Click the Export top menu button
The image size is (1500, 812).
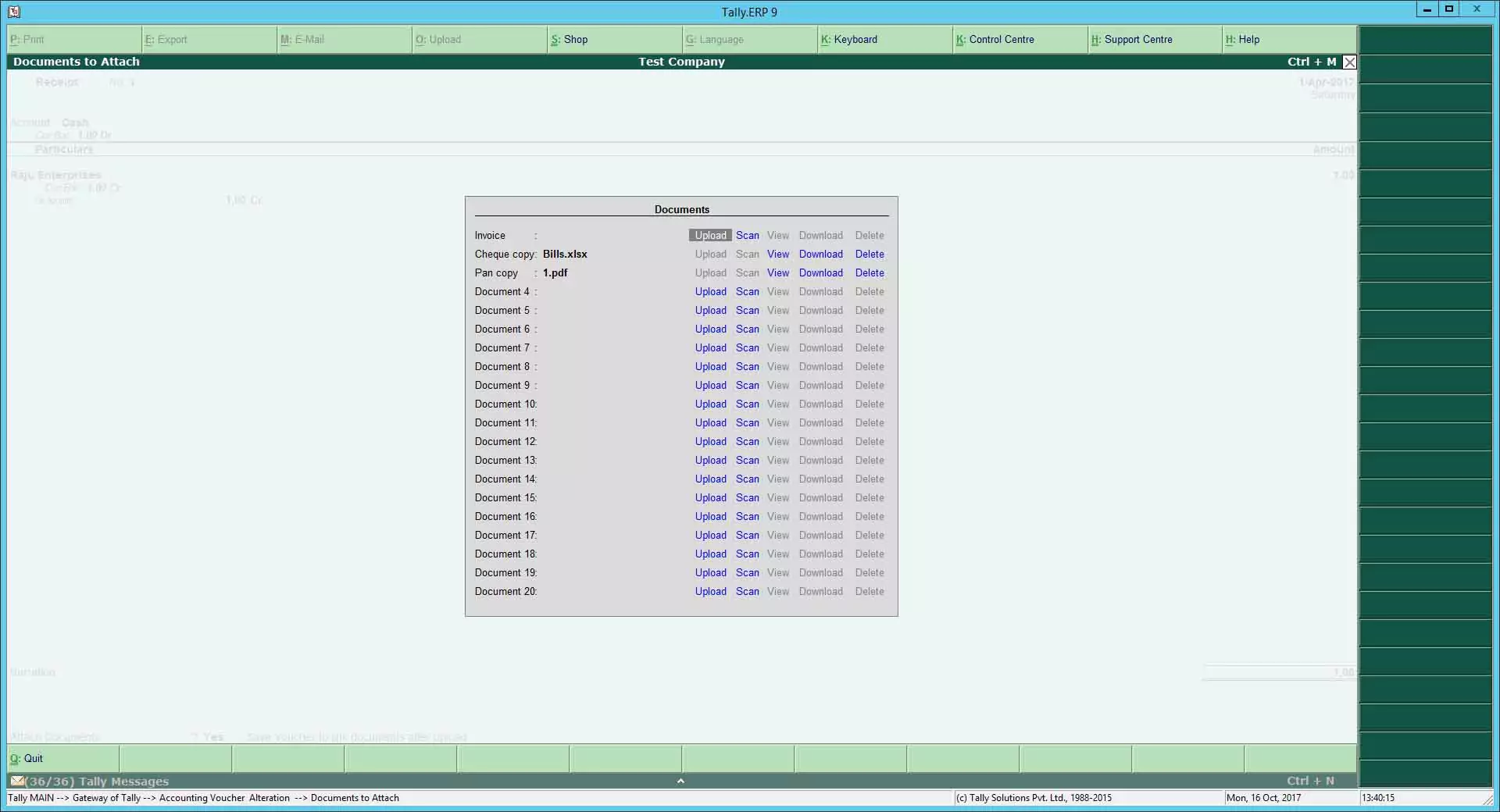click(x=209, y=39)
